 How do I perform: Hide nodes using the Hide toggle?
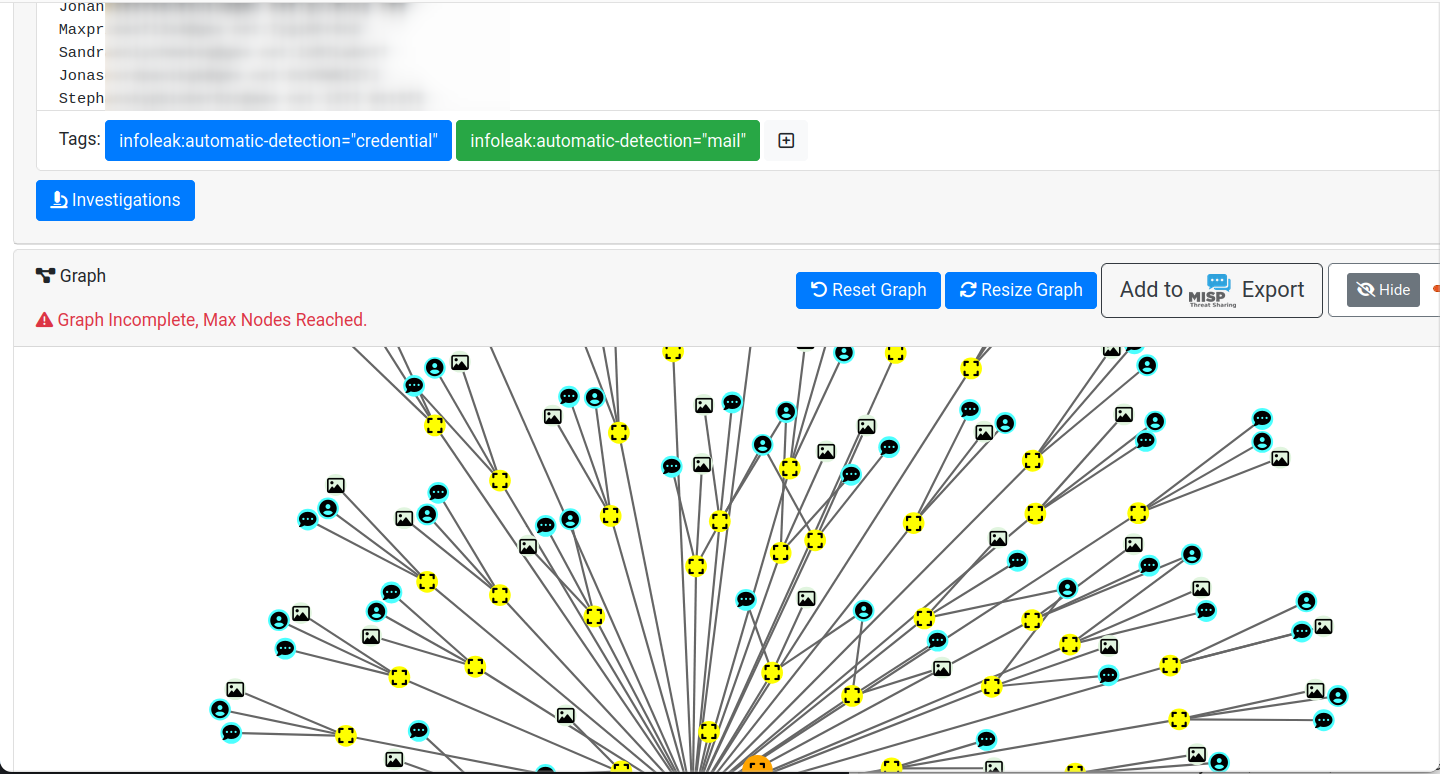(1383, 290)
